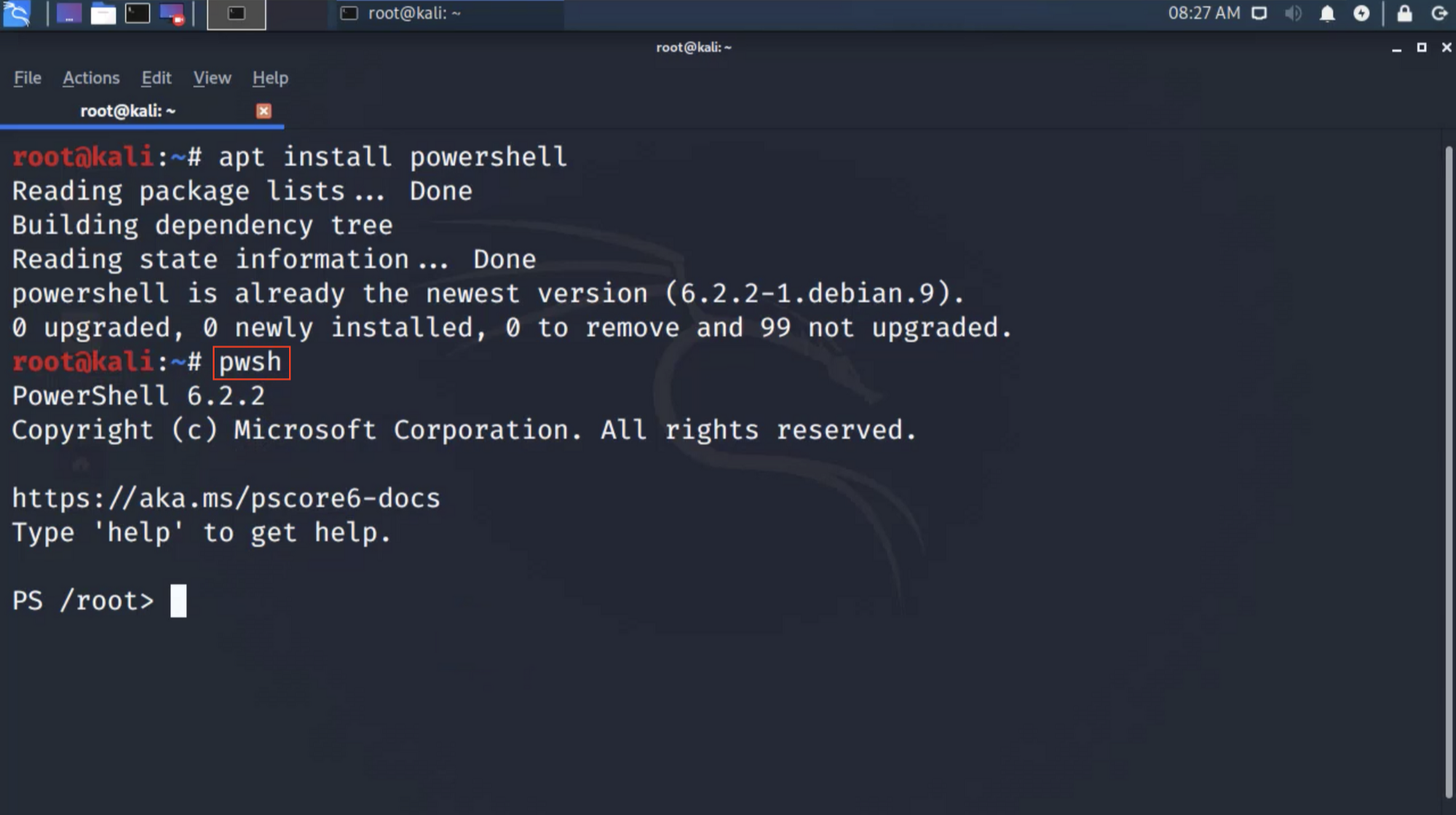Open the File menu
The width and height of the screenshot is (1456, 815).
point(28,78)
